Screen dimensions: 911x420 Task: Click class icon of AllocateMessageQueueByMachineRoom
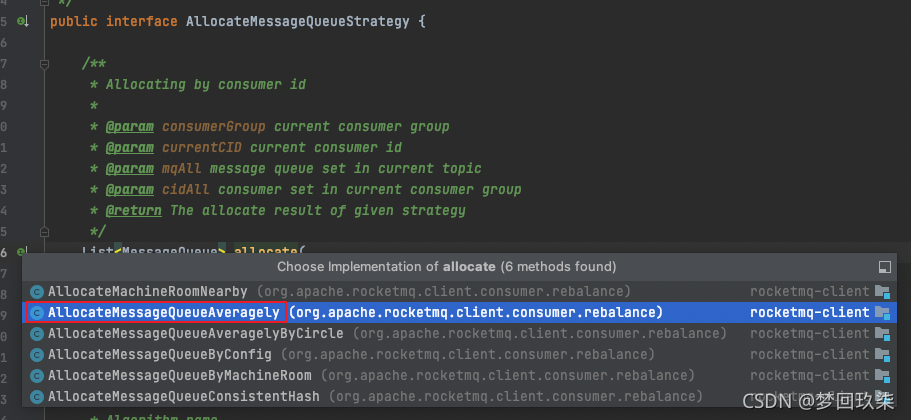click(x=37, y=375)
